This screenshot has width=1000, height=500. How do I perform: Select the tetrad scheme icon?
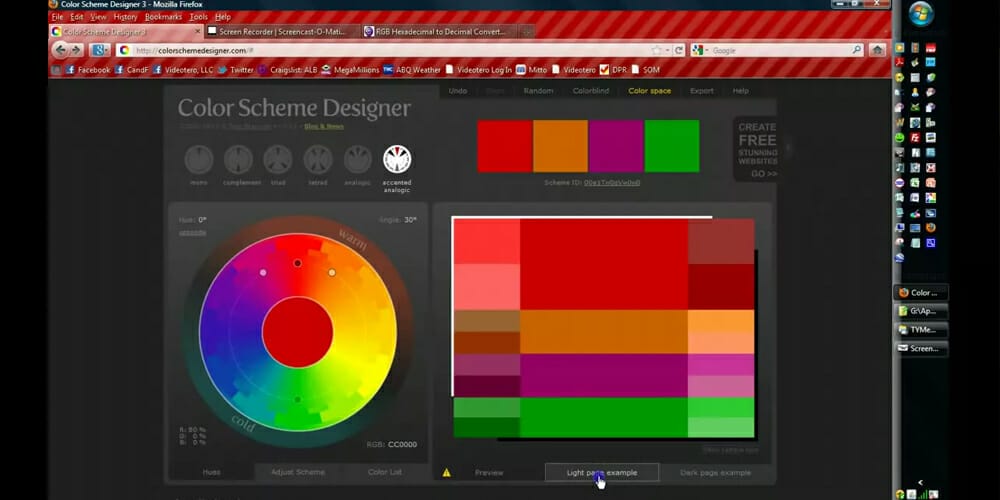point(318,159)
